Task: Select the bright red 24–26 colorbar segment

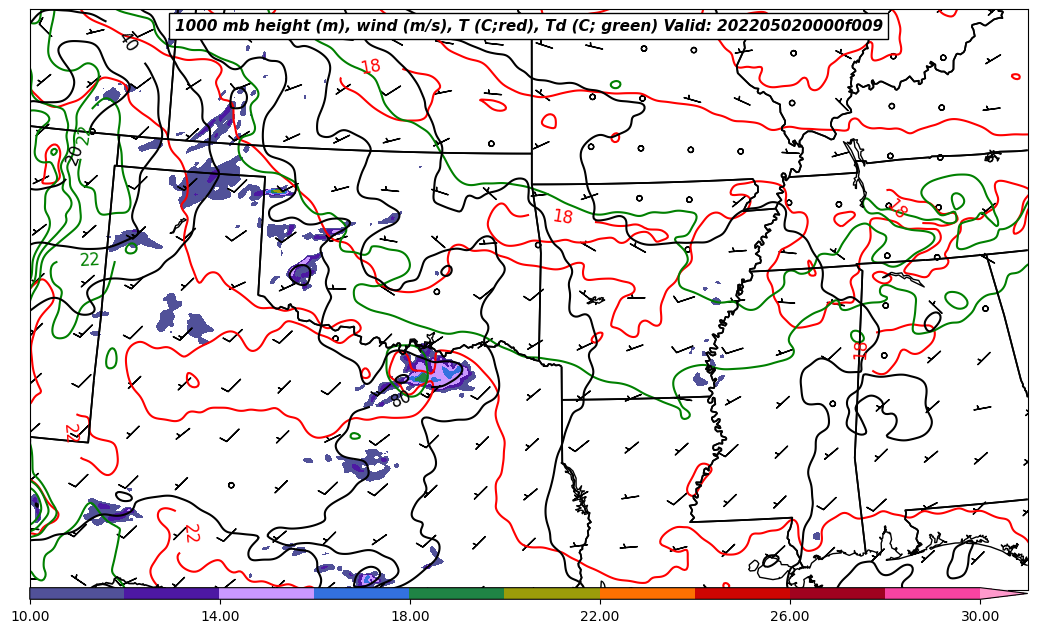Action: pos(742,593)
